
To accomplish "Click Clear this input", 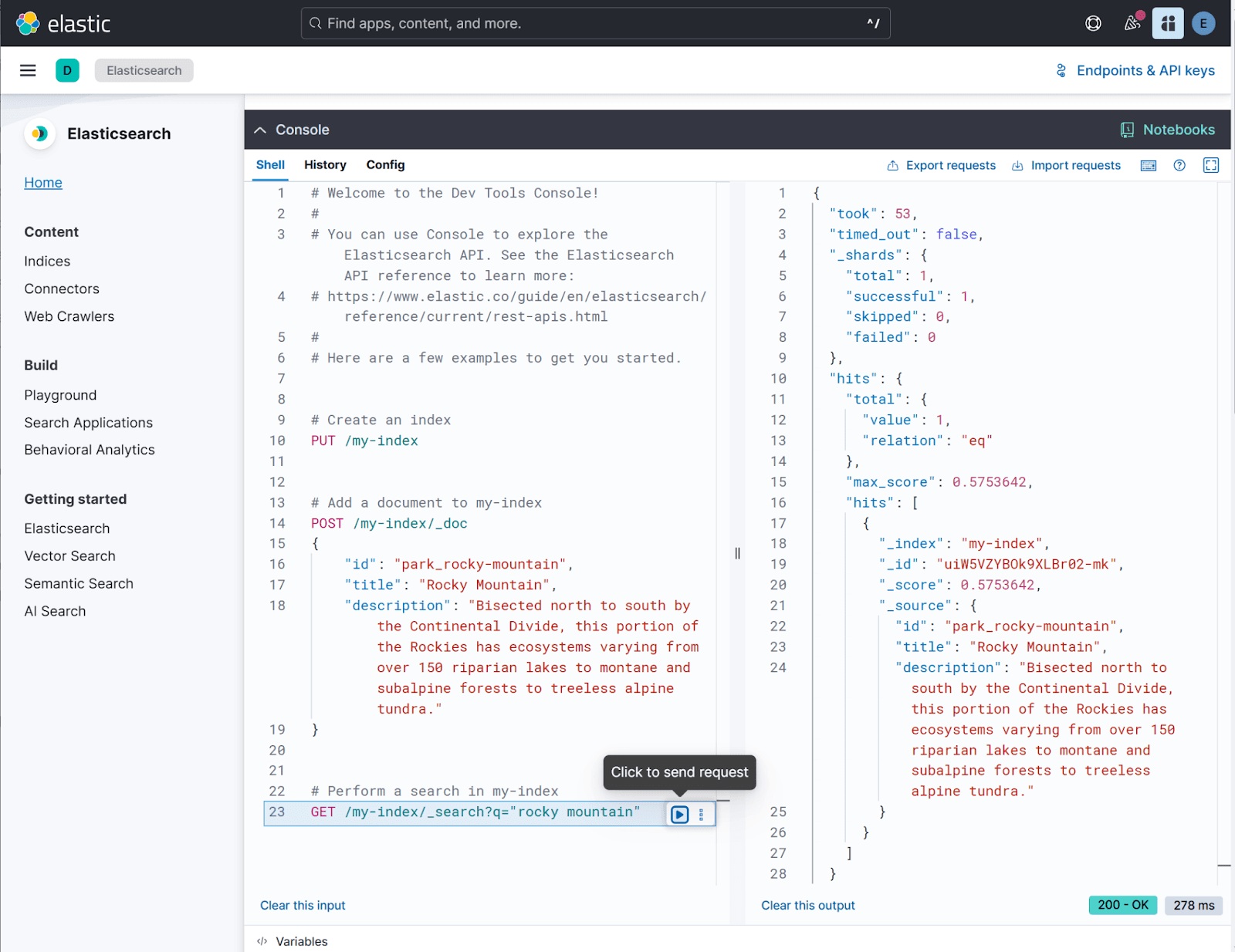I will (x=303, y=905).
